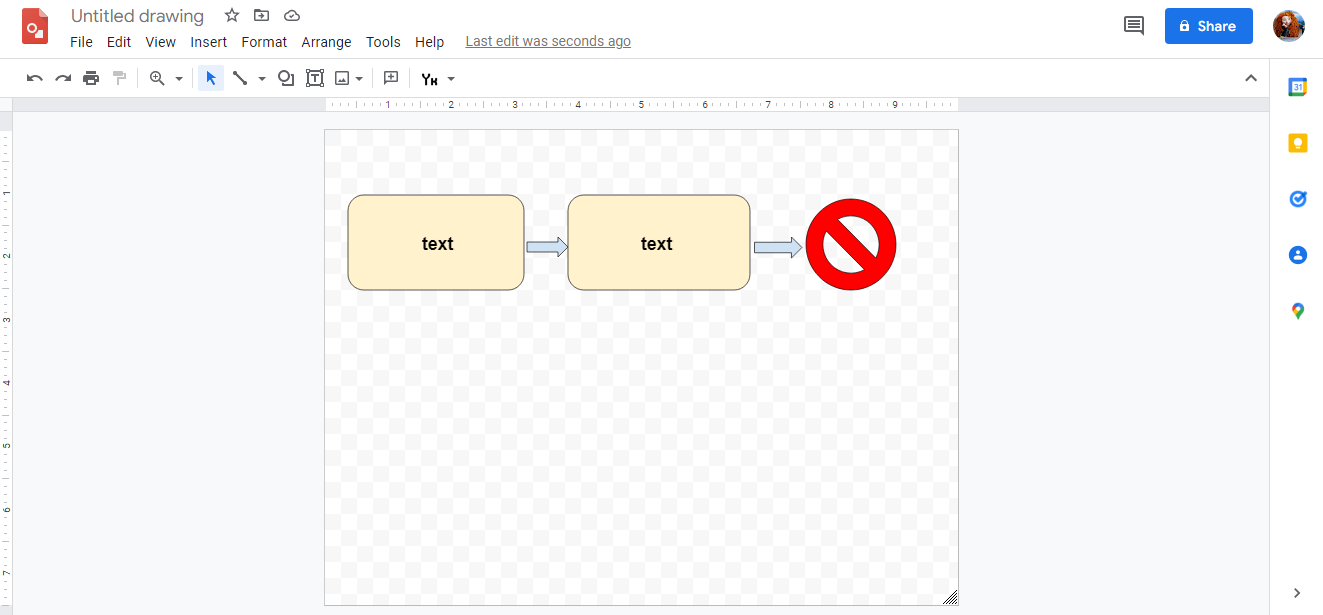Check cloud save status icon
The height and width of the screenshot is (615, 1323).
tap(292, 15)
